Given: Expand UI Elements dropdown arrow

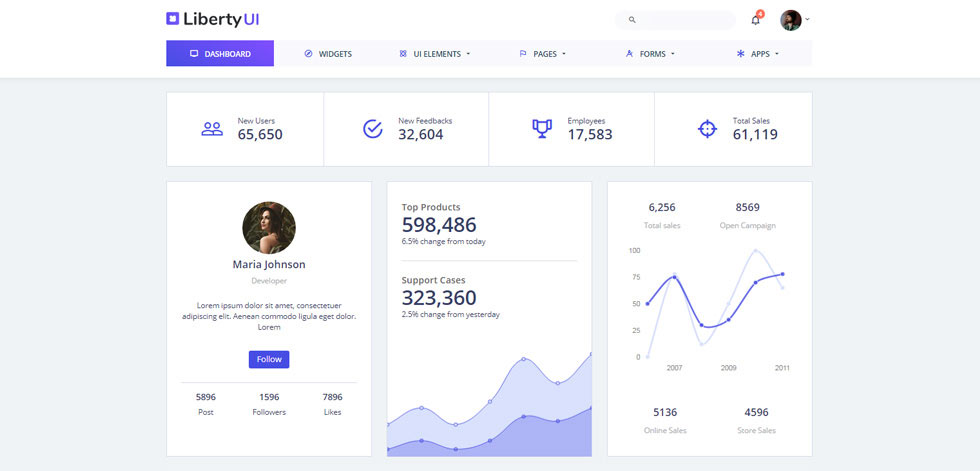Looking at the screenshot, I should point(468,54).
